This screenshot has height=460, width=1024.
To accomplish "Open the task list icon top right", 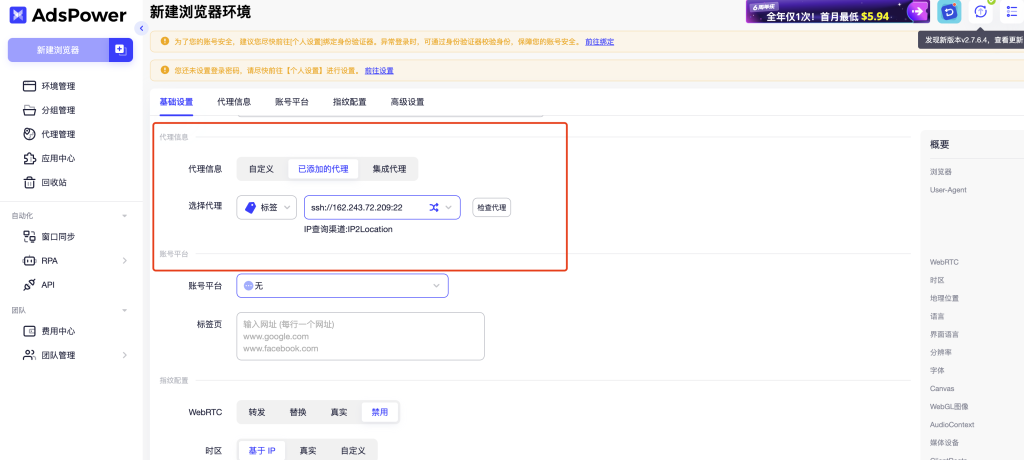I will click(x=1012, y=12).
